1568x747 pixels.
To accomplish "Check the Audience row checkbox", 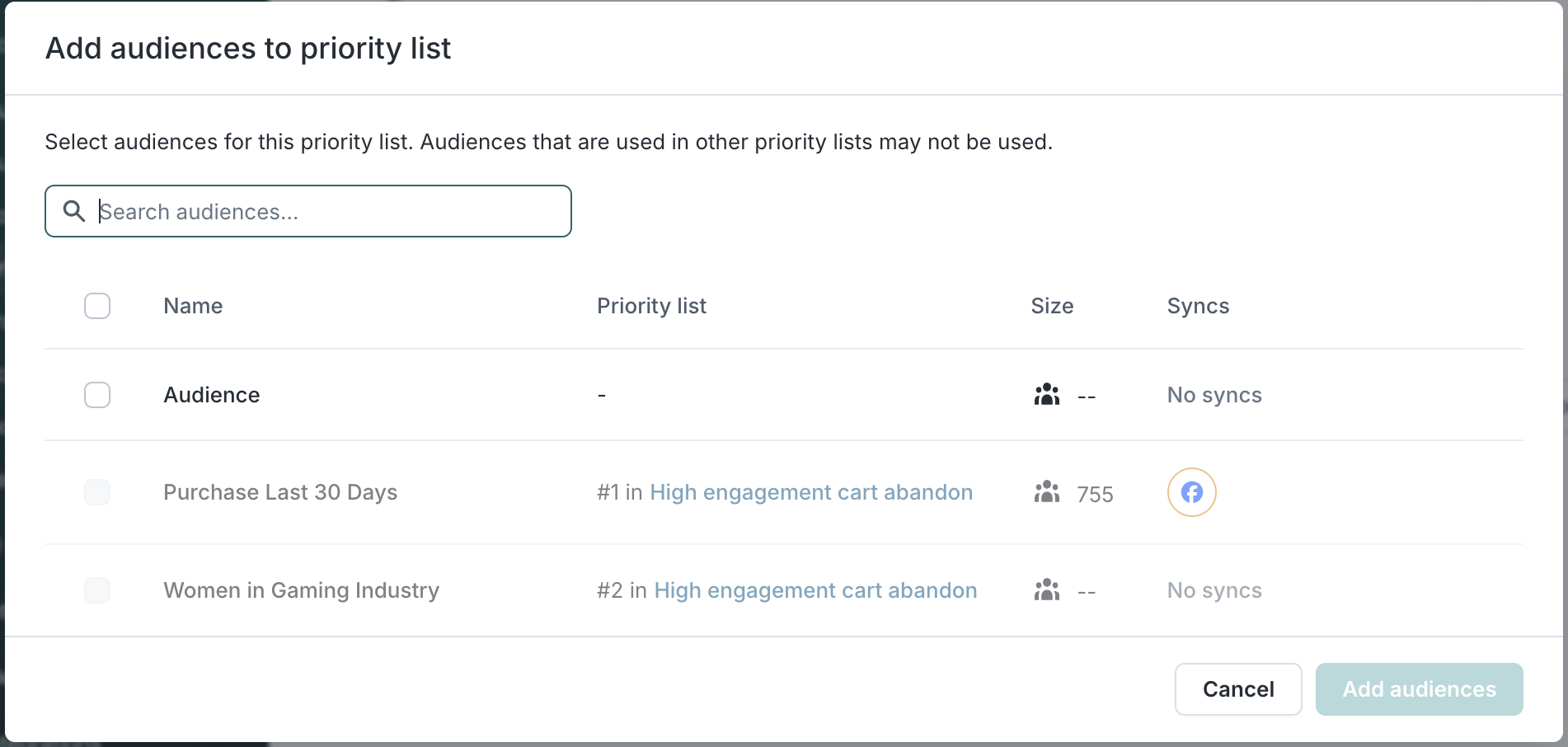I will tap(97, 395).
